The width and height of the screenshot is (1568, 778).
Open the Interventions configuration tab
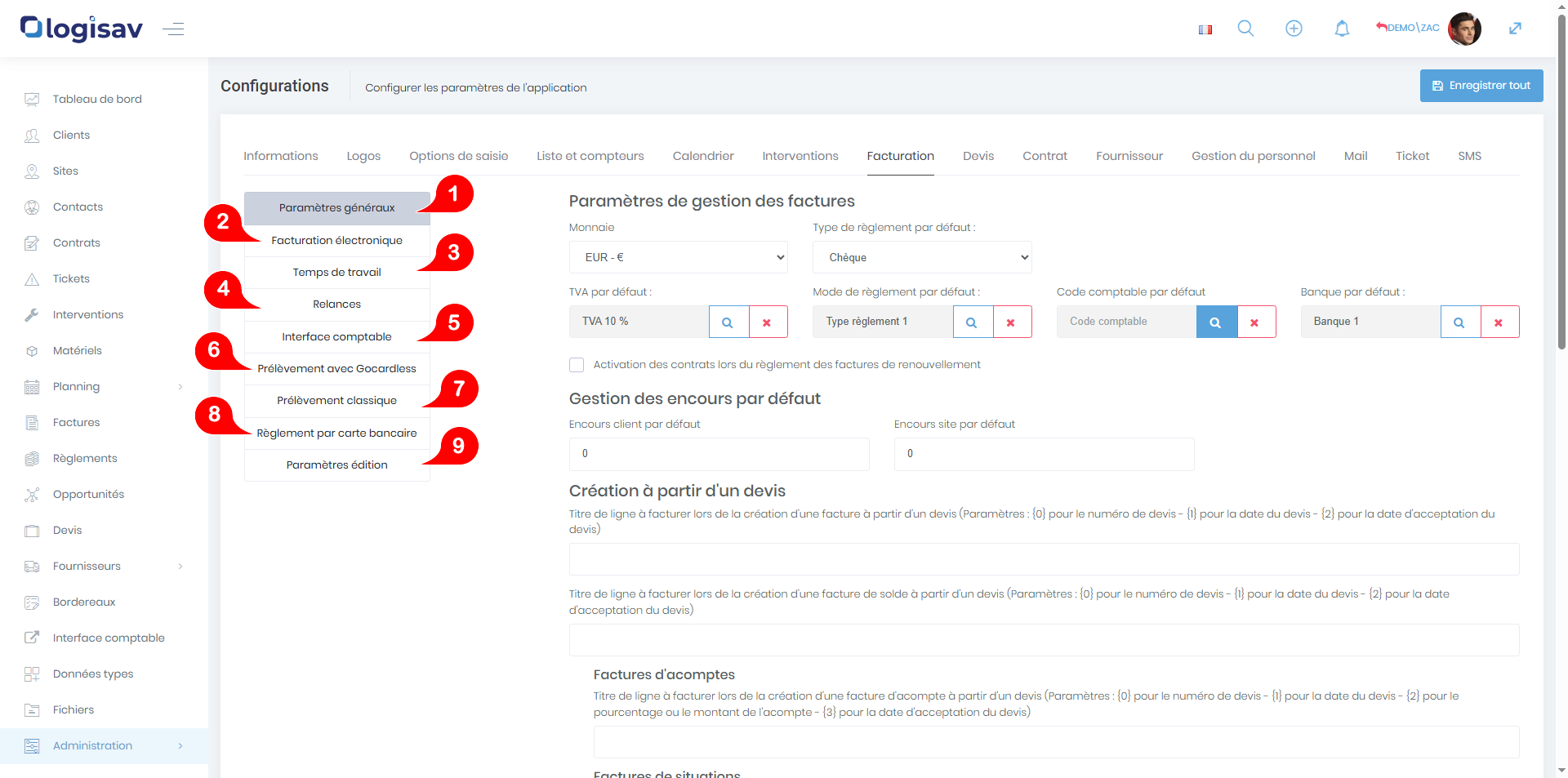[x=800, y=156]
